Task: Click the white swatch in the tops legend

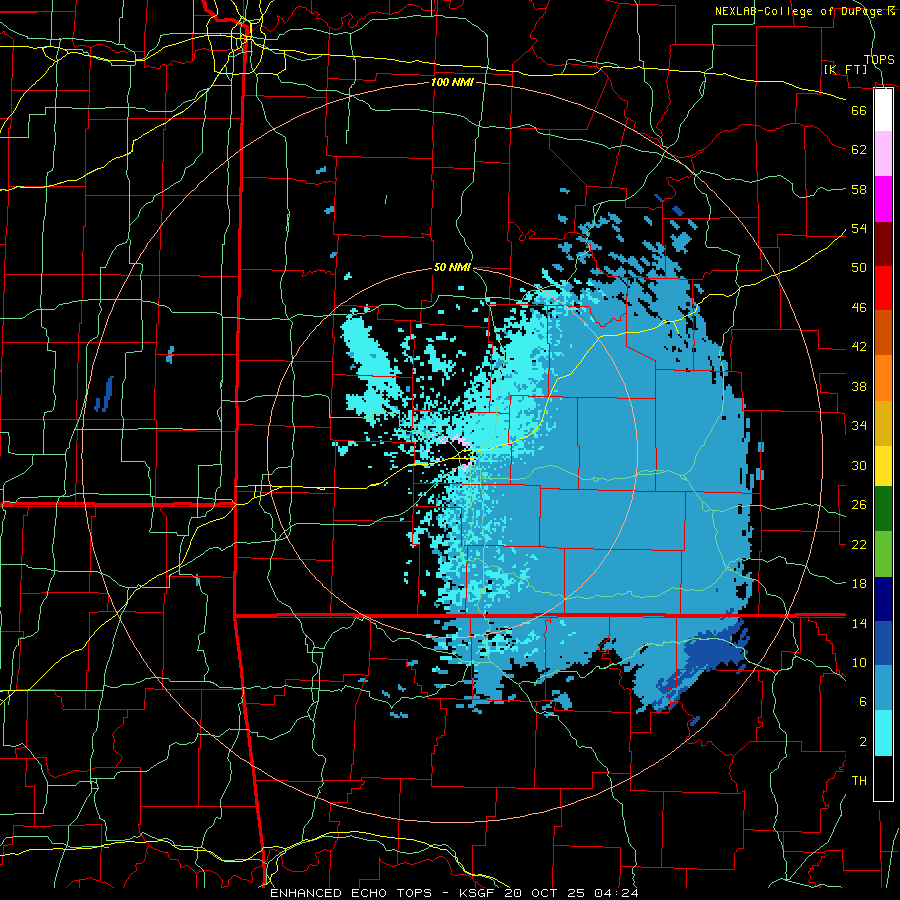Action: [x=883, y=110]
